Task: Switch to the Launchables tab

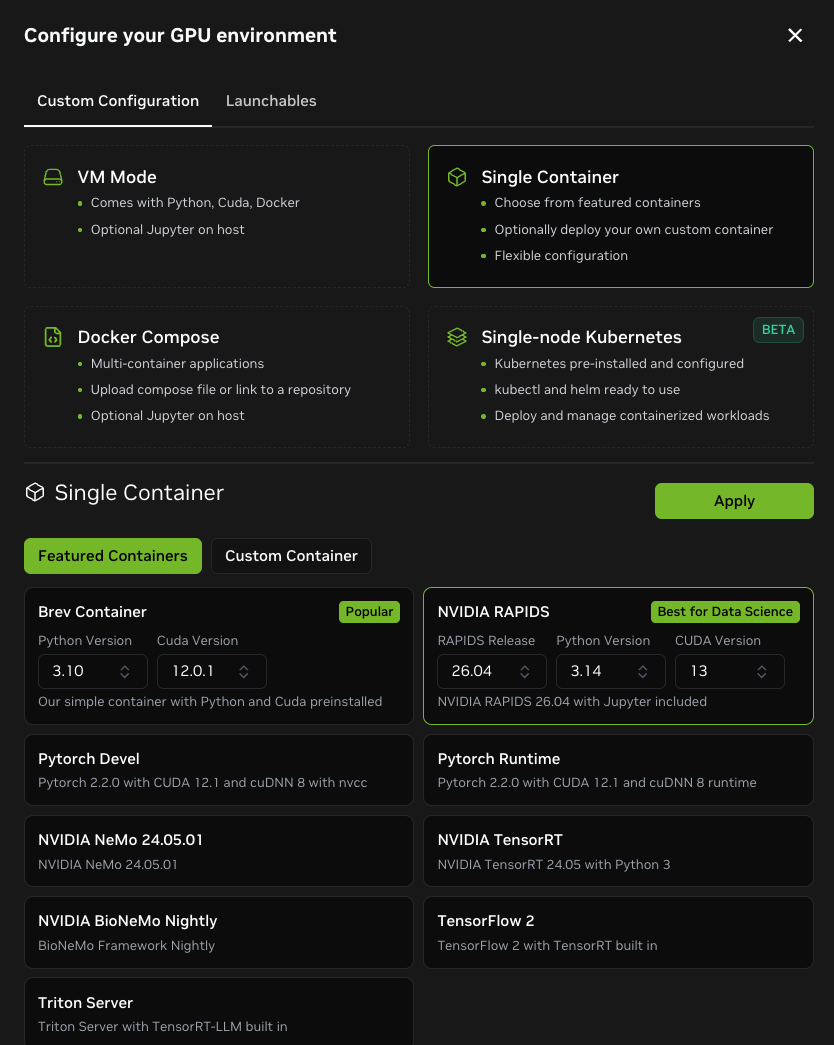Action: (271, 101)
